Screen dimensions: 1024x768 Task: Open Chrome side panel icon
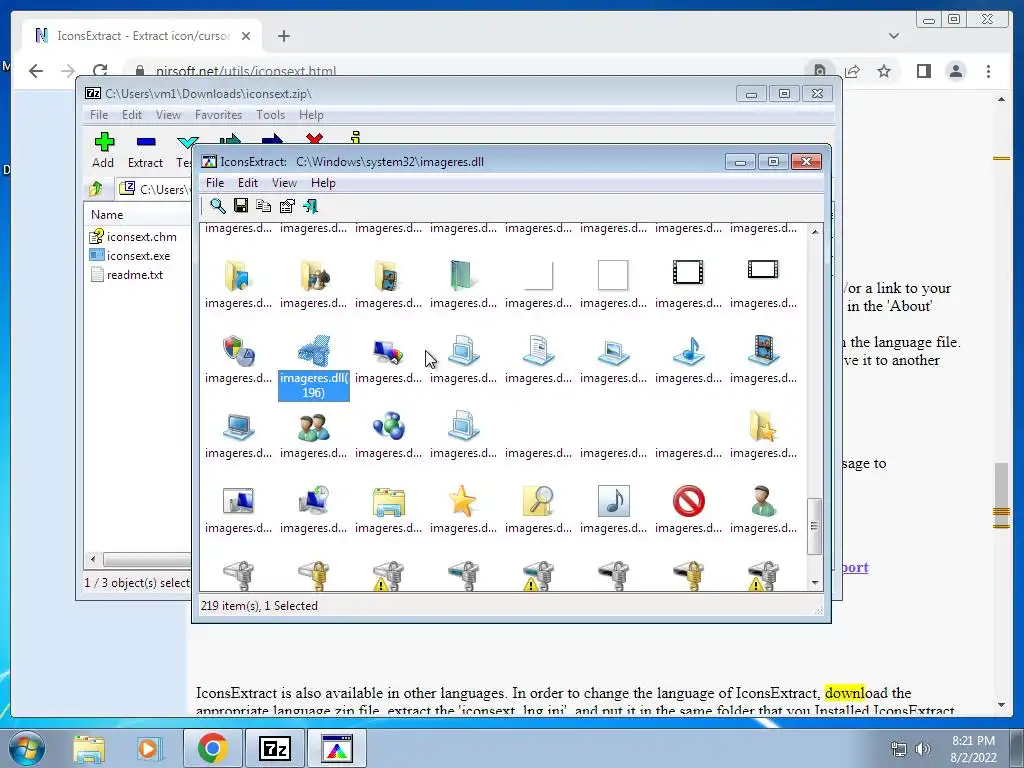tap(923, 71)
